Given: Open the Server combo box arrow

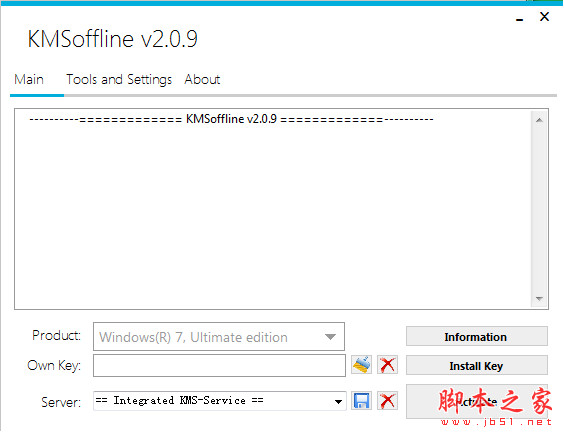Looking at the screenshot, I should pos(338,401).
